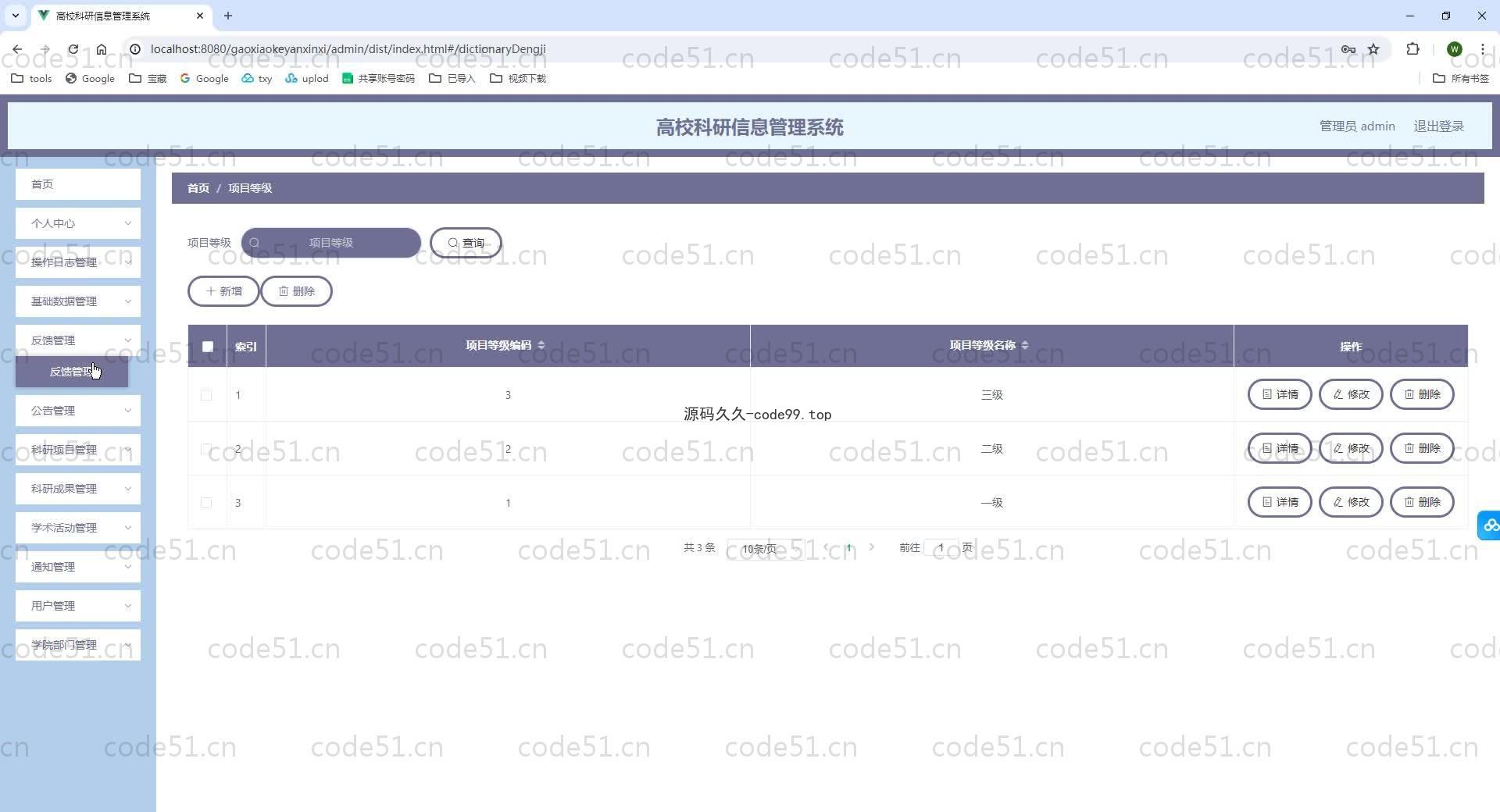Image resolution: width=1500 pixels, height=812 pixels.
Task: Click the 新增 add button
Action: pyautogui.click(x=223, y=291)
